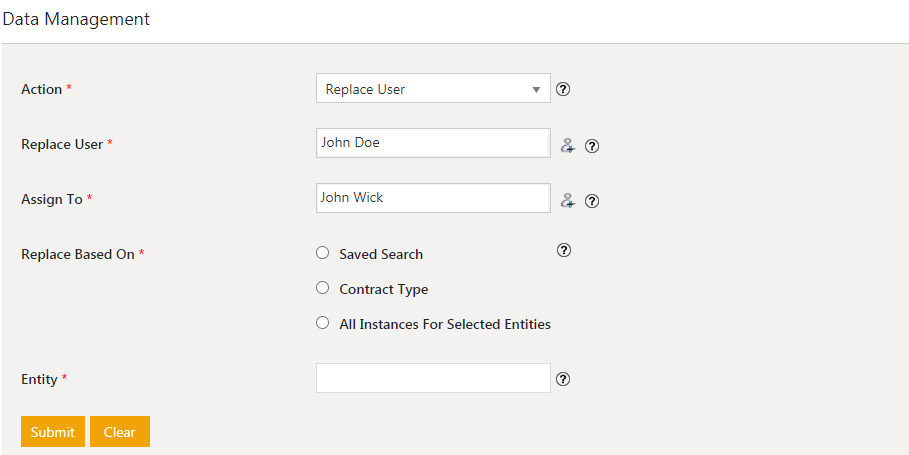
Task: Select All Instances For Selected Entities
Action: (x=322, y=323)
